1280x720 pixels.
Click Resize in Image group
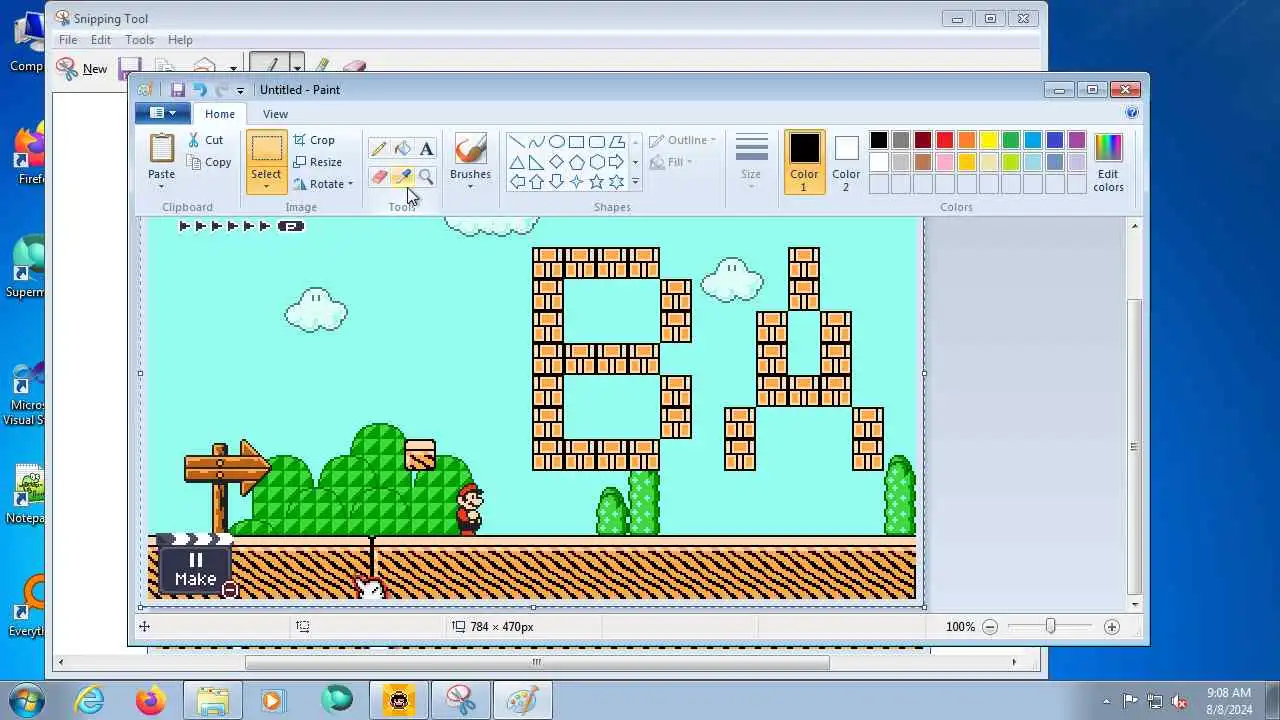click(x=317, y=162)
